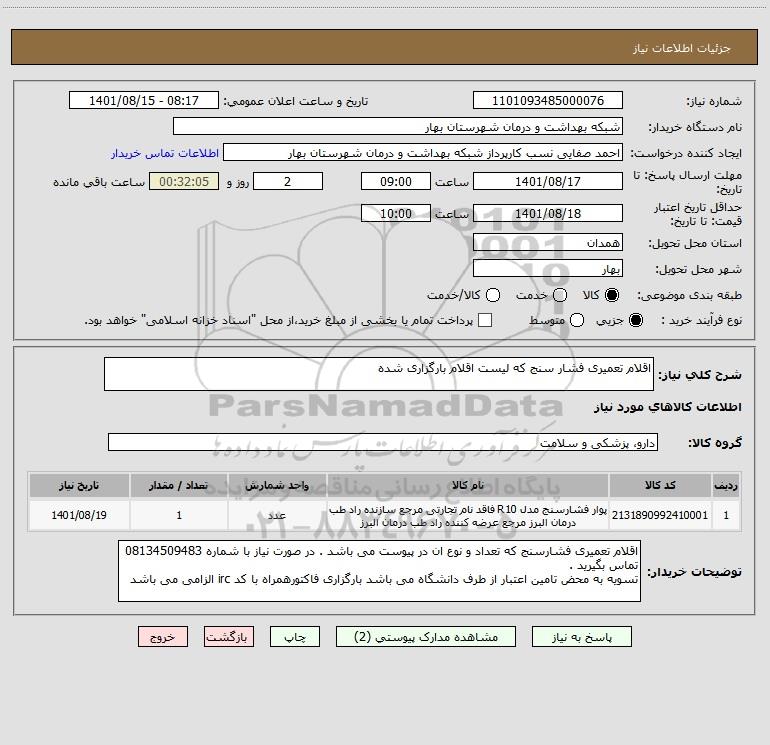Click the delivery province field همدان
The width and height of the screenshot is (770, 745).
(548, 242)
